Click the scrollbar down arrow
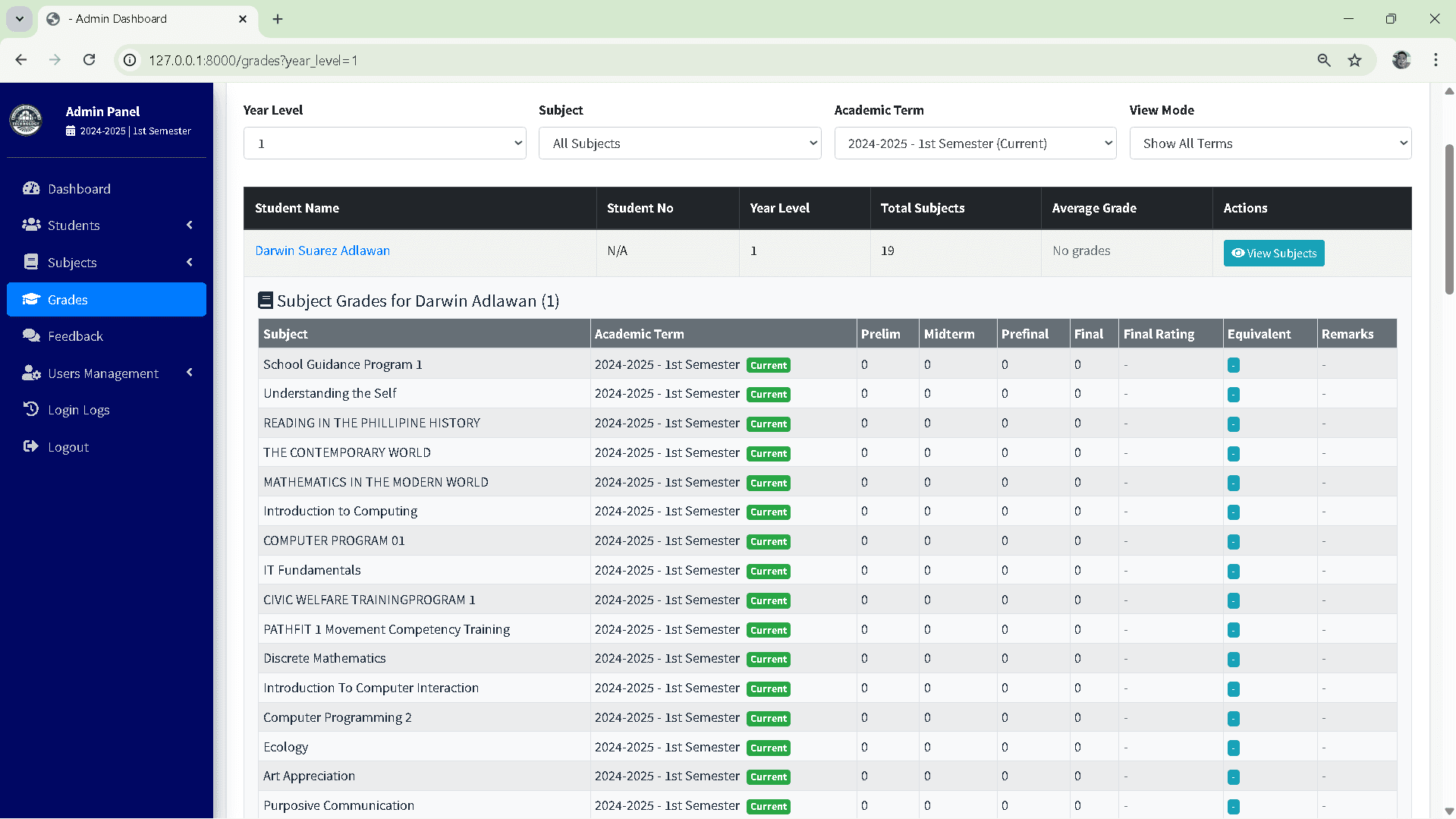This screenshot has height=819, width=1456. click(x=1448, y=811)
